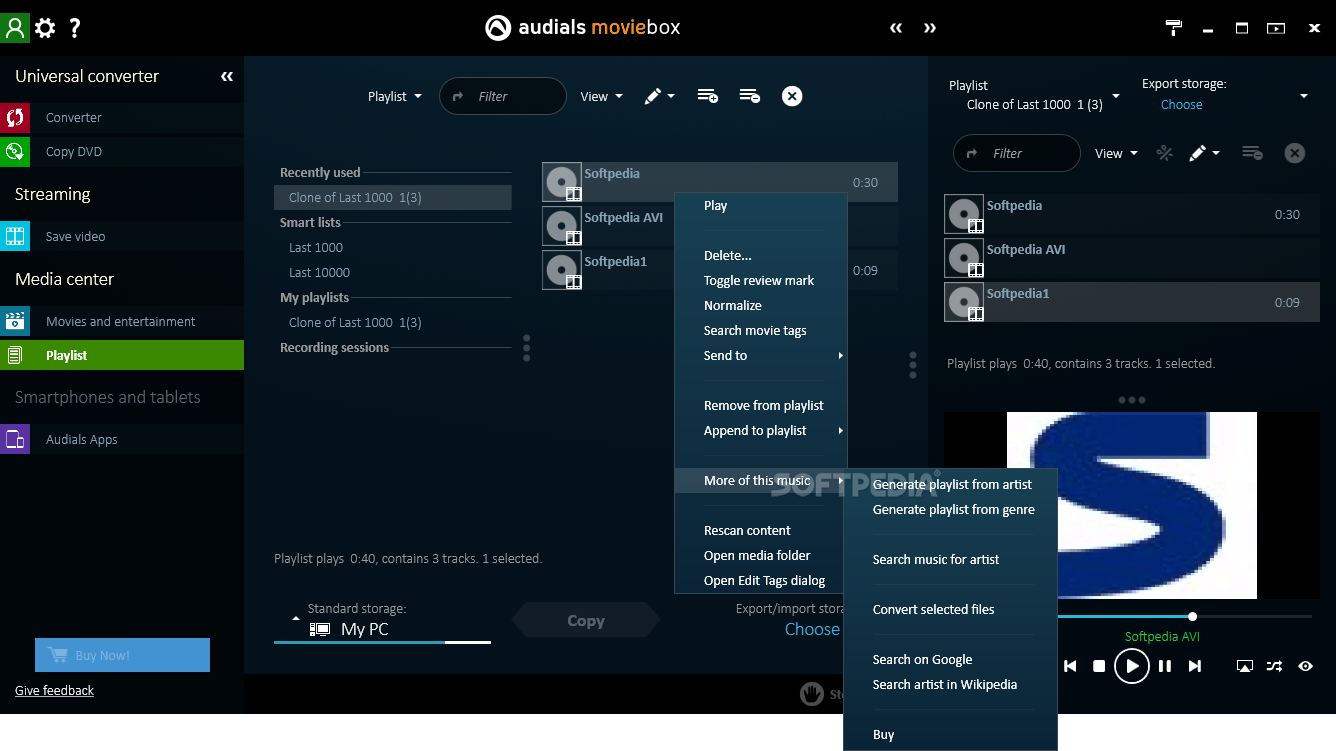The width and height of the screenshot is (1336, 751).
Task: Toggle the mini video player window icon
Action: pos(1276,28)
